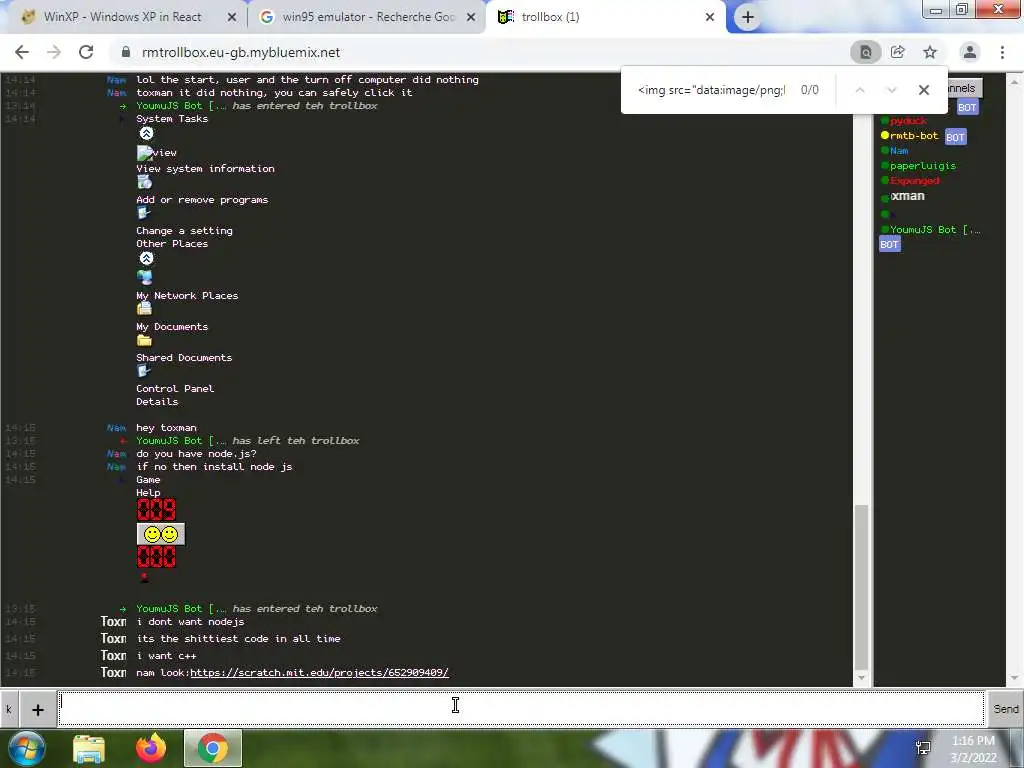Select user Nam in user list
Image resolution: width=1024 pixels, height=768 pixels.
point(899,151)
